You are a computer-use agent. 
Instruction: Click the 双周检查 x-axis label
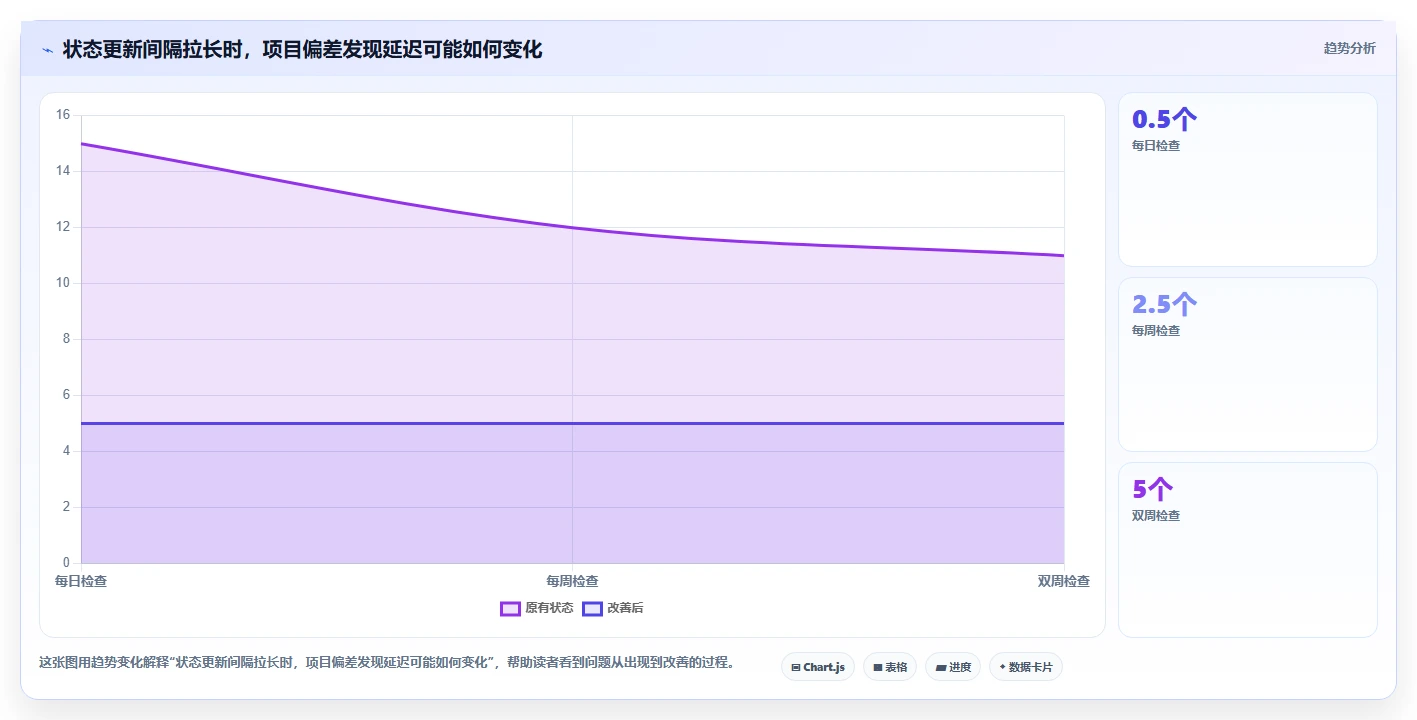coord(1064,581)
